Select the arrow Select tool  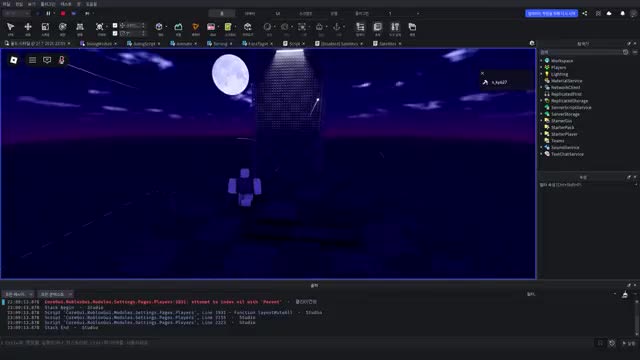[x=11, y=27]
